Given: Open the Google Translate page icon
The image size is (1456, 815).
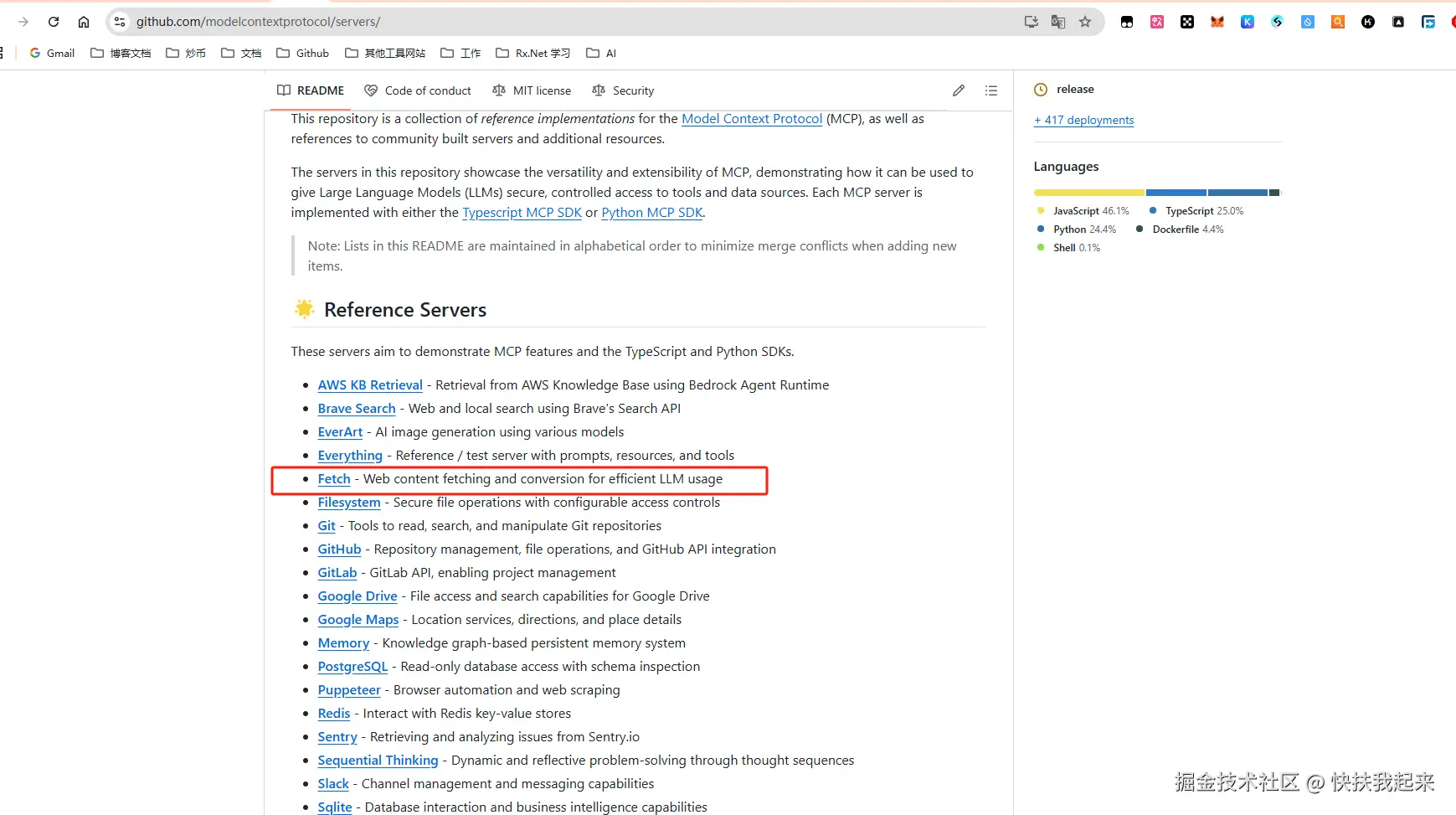Looking at the screenshot, I should tap(1058, 22).
